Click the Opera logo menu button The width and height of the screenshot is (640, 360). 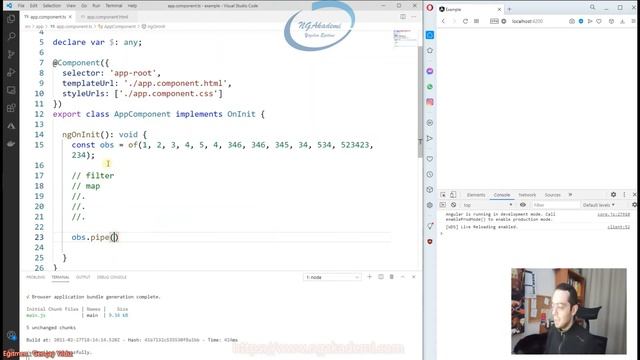pyautogui.click(x=430, y=8)
